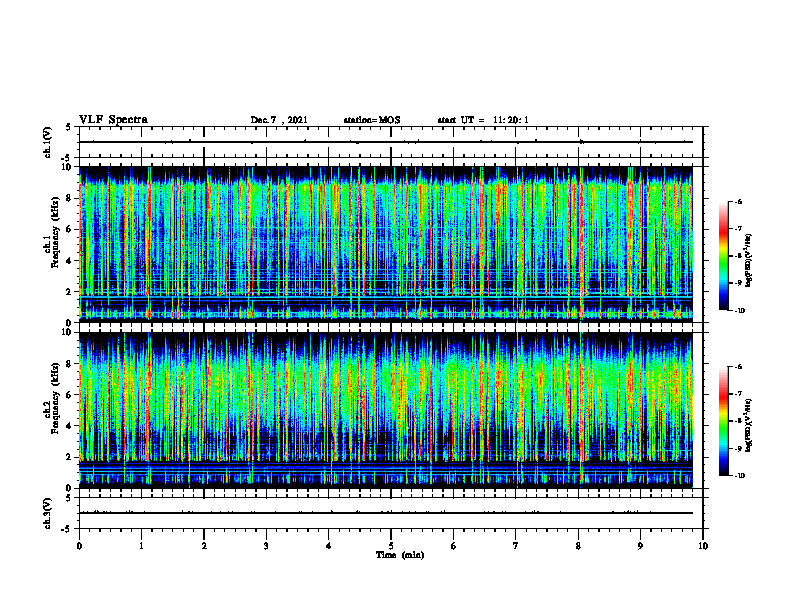Click time axis tick label "7"
This screenshot has height=612, width=792.
(x=516, y=546)
